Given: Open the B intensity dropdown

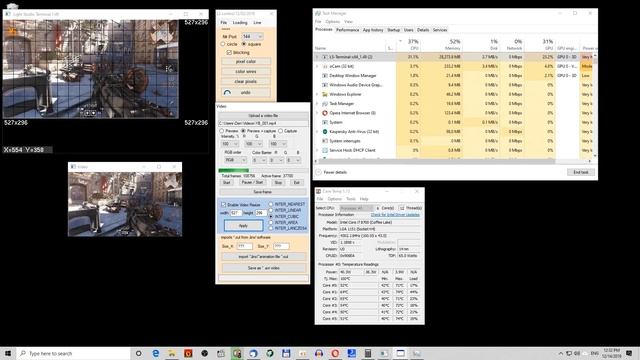Looking at the screenshot, I should tap(278, 144).
